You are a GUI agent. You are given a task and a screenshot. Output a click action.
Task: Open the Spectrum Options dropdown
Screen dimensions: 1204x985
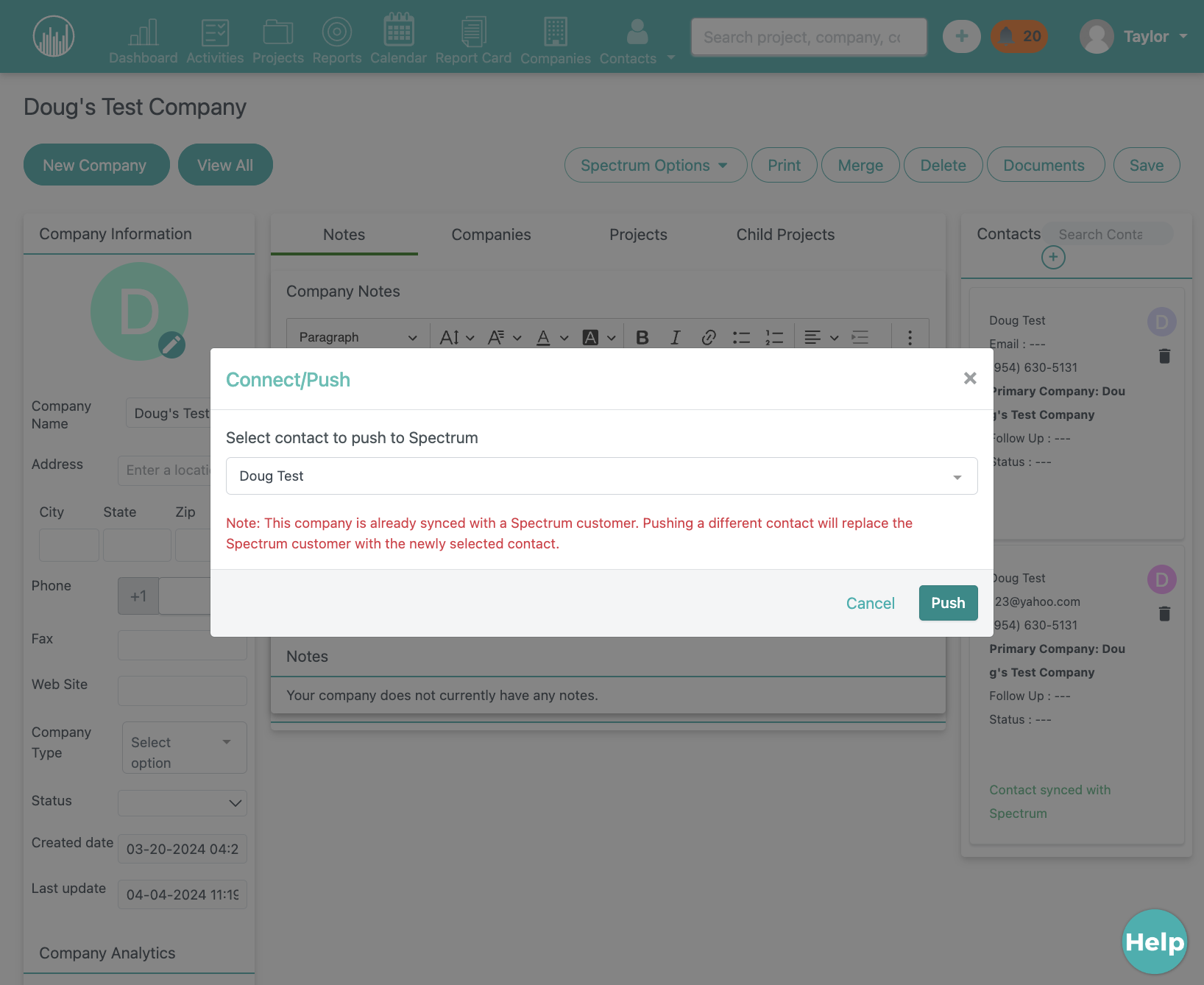click(656, 165)
